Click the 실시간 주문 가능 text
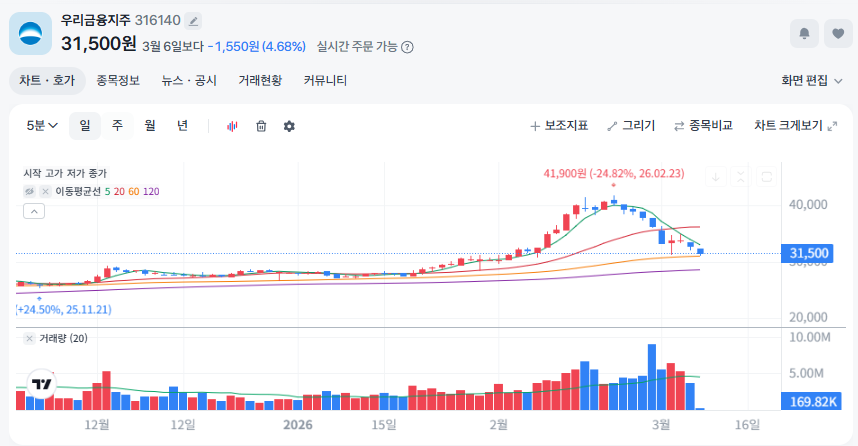The height and width of the screenshot is (446, 858). click(357, 47)
